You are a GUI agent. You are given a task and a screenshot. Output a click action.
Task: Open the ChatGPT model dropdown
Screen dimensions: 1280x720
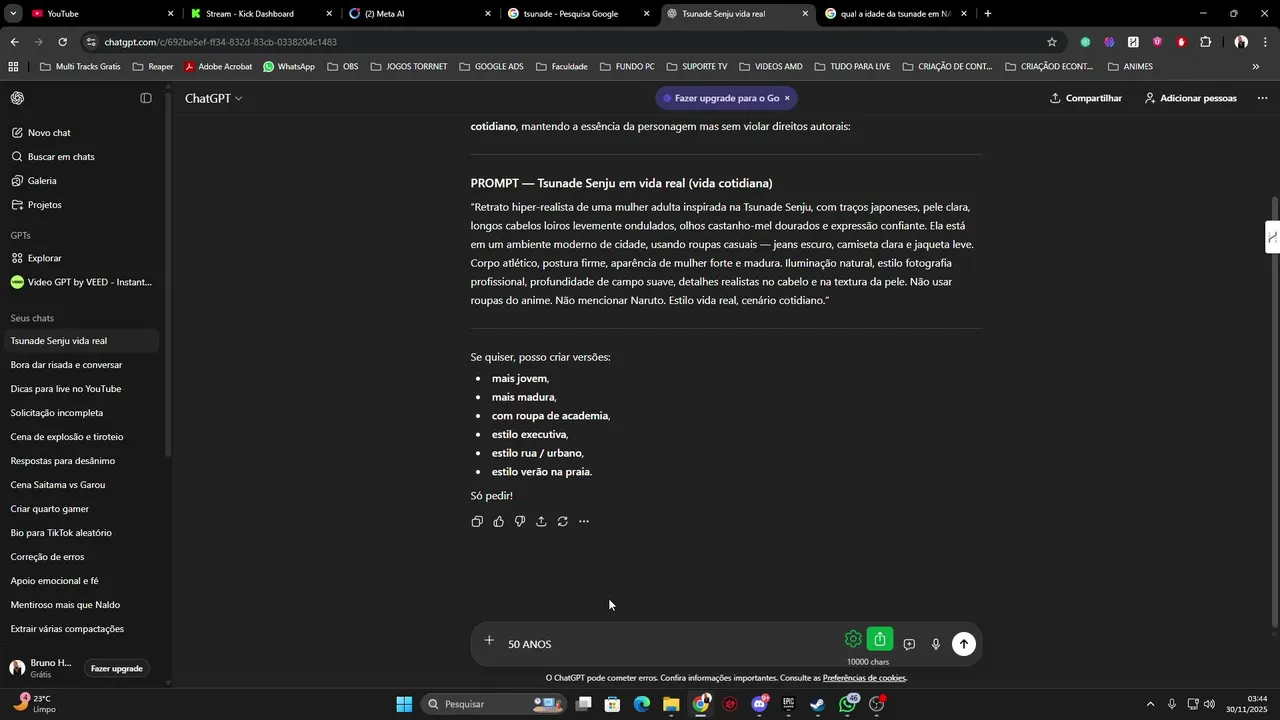pyautogui.click(x=213, y=98)
